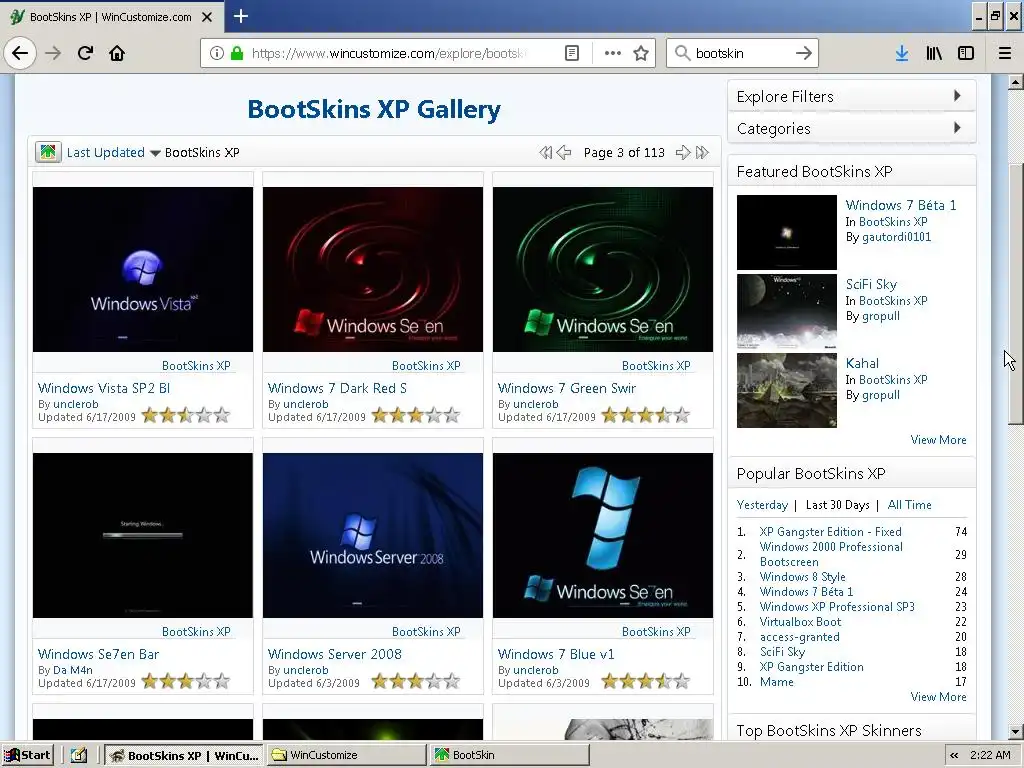
Task: Open a new tab with plus icon
Action: tap(241, 16)
